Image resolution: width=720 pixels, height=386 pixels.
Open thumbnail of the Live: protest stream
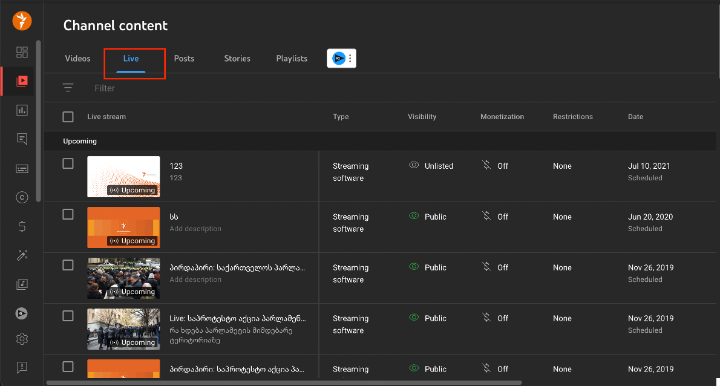coord(124,329)
